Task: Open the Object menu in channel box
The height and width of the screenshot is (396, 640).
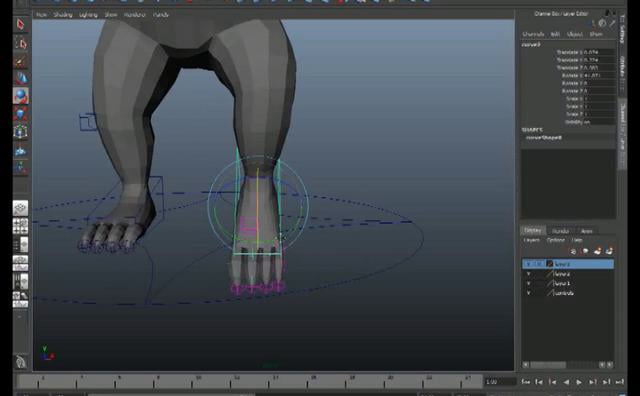Action: coord(575,34)
